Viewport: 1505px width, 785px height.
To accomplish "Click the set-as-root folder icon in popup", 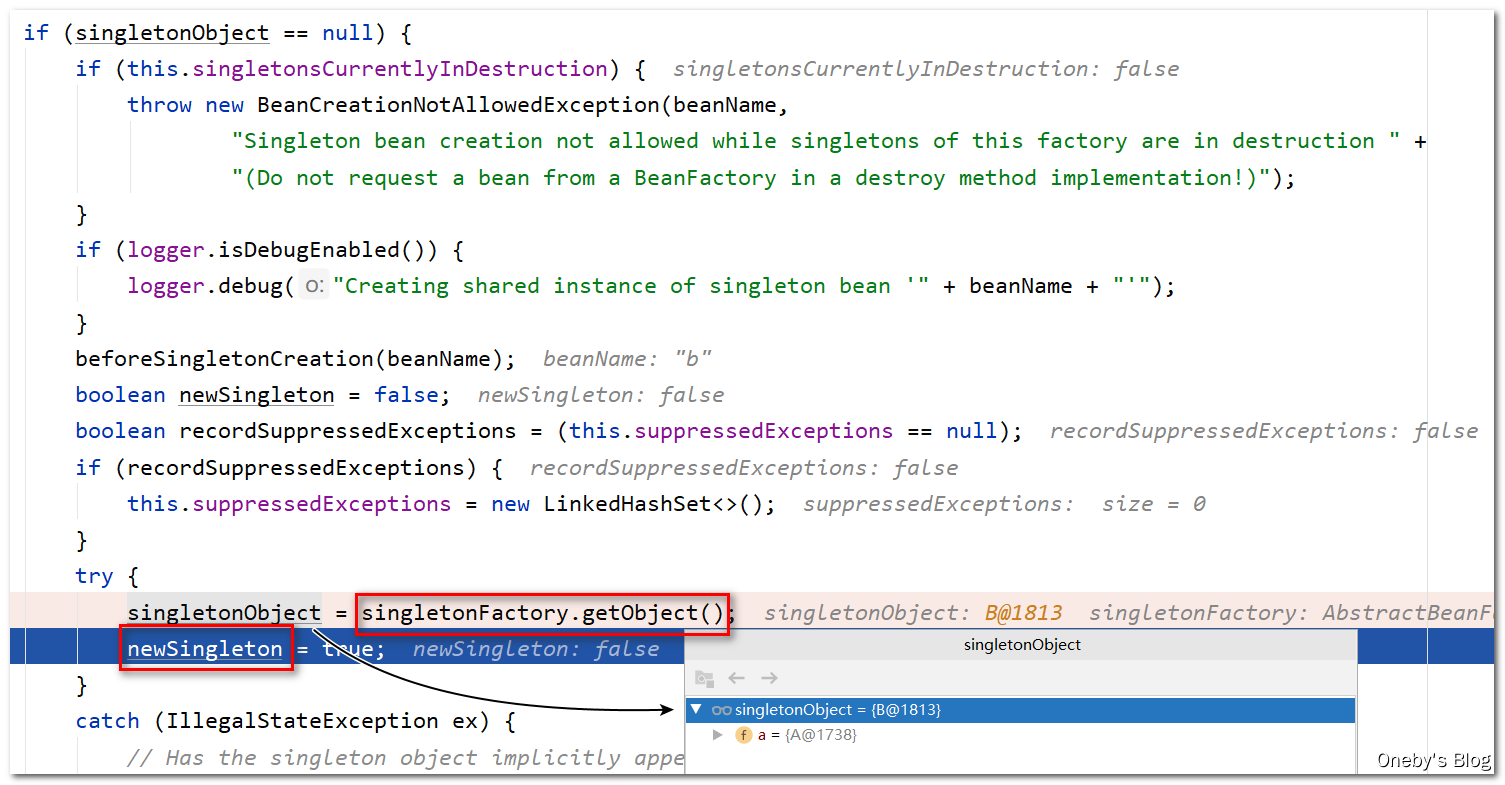I will click(704, 679).
